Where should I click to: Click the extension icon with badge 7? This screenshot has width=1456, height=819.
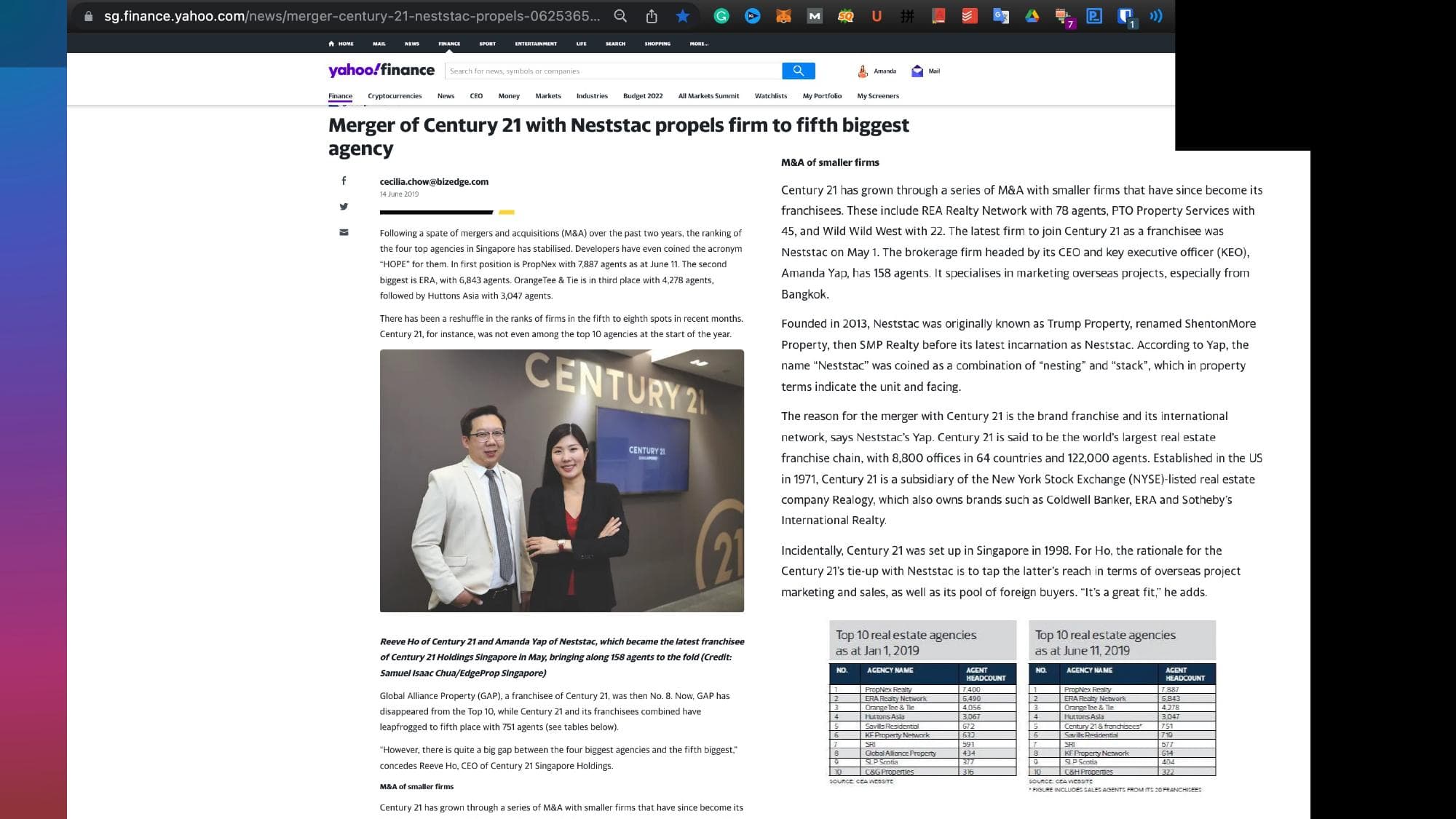pyautogui.click(x=1064, y=17)
